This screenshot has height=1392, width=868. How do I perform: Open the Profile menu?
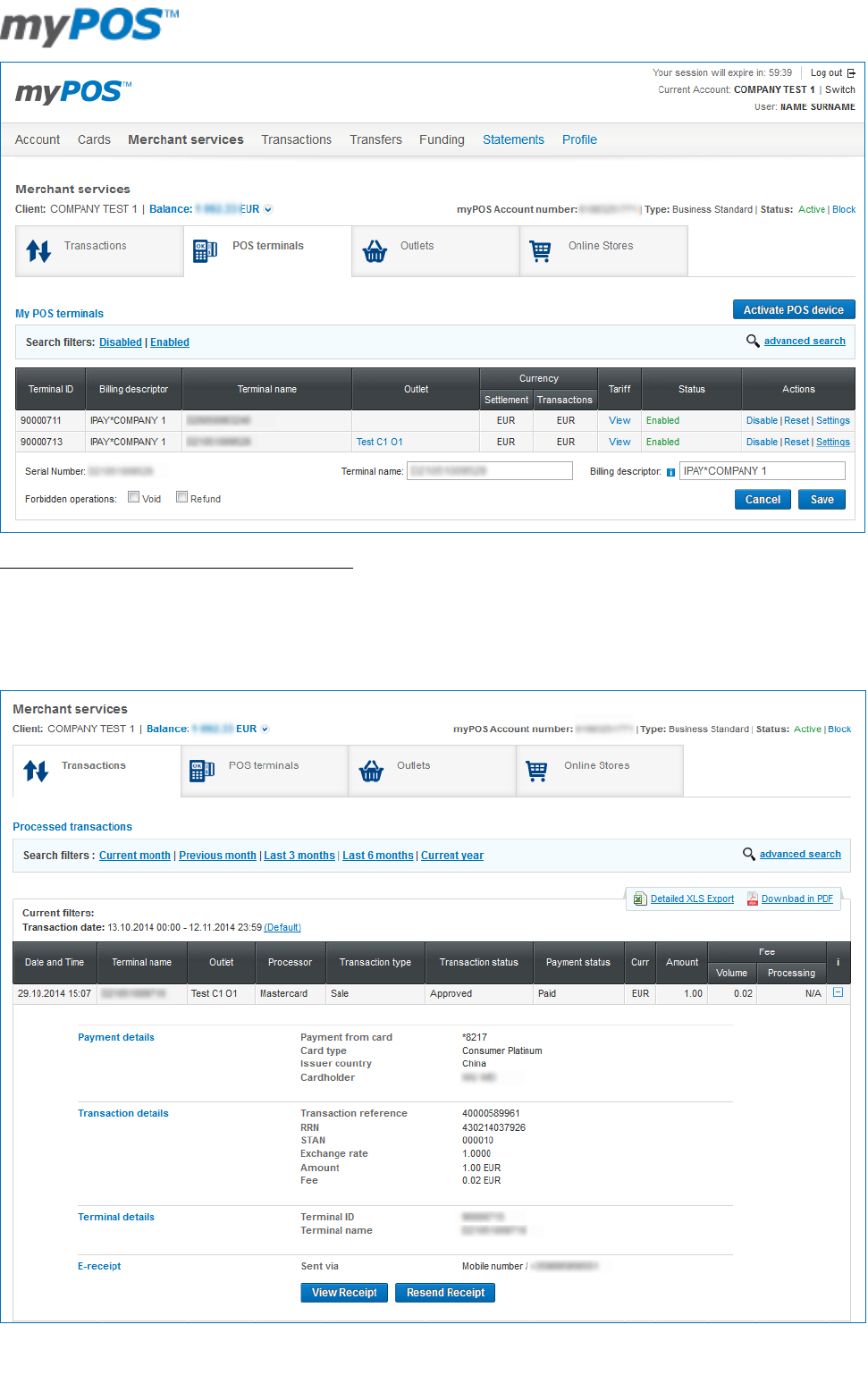(x=579, y=139)
